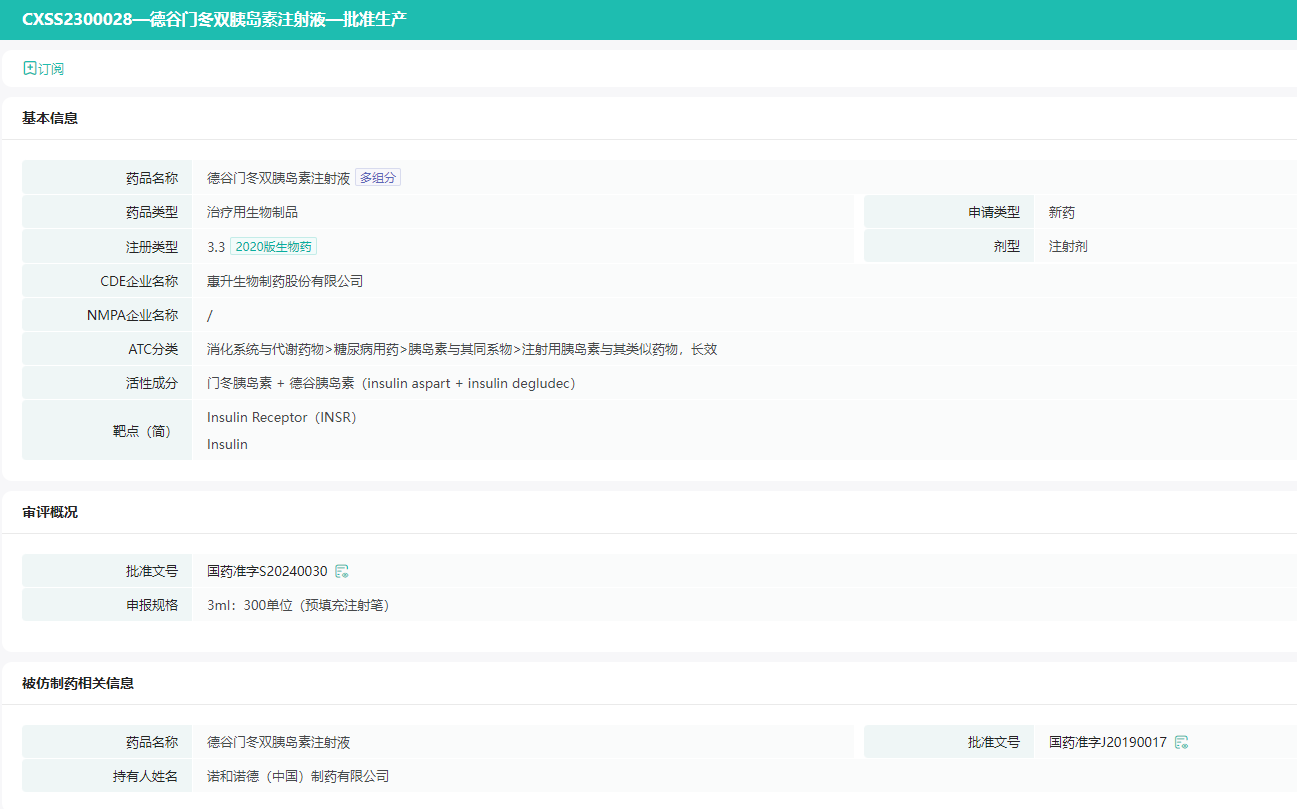This screenshot has height=809, width=1297.
Task: Click the document icon beside 国药准字S20240030
Action: click(342, 572)
